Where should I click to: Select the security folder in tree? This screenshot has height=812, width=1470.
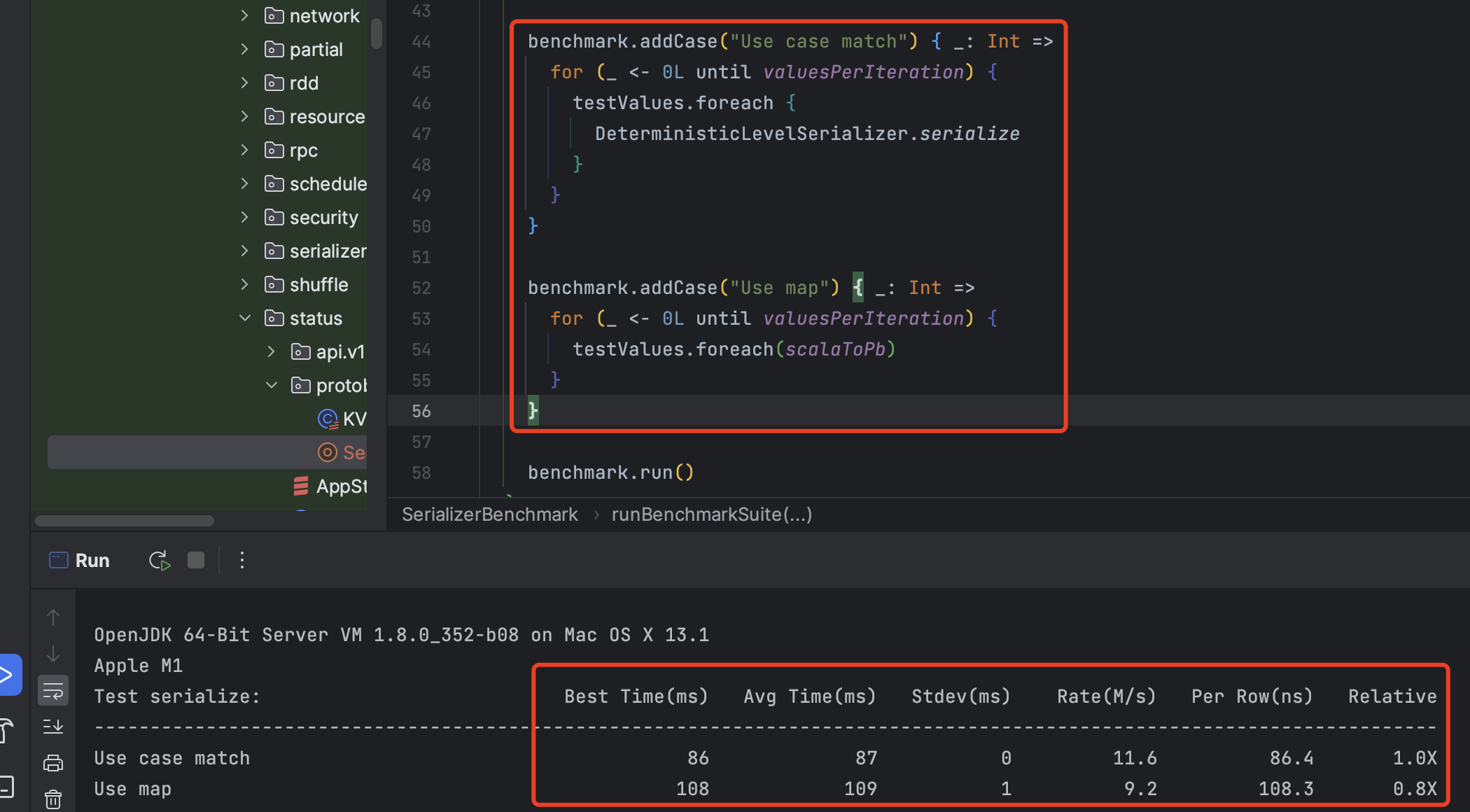point(323,218)
